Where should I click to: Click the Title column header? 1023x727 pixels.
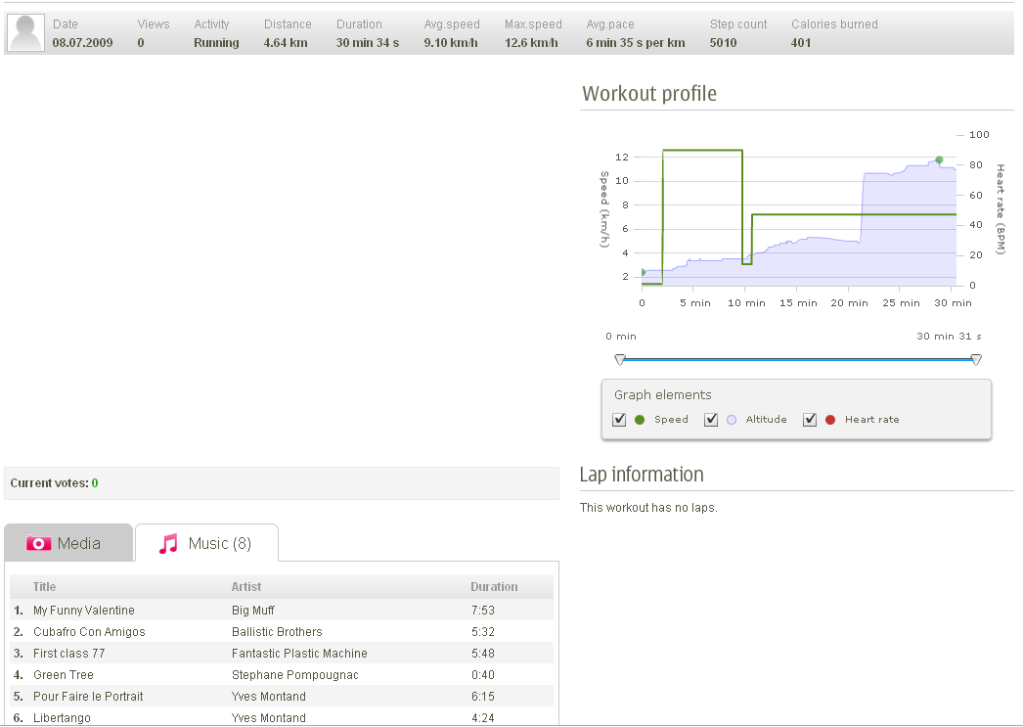point(44,587)
